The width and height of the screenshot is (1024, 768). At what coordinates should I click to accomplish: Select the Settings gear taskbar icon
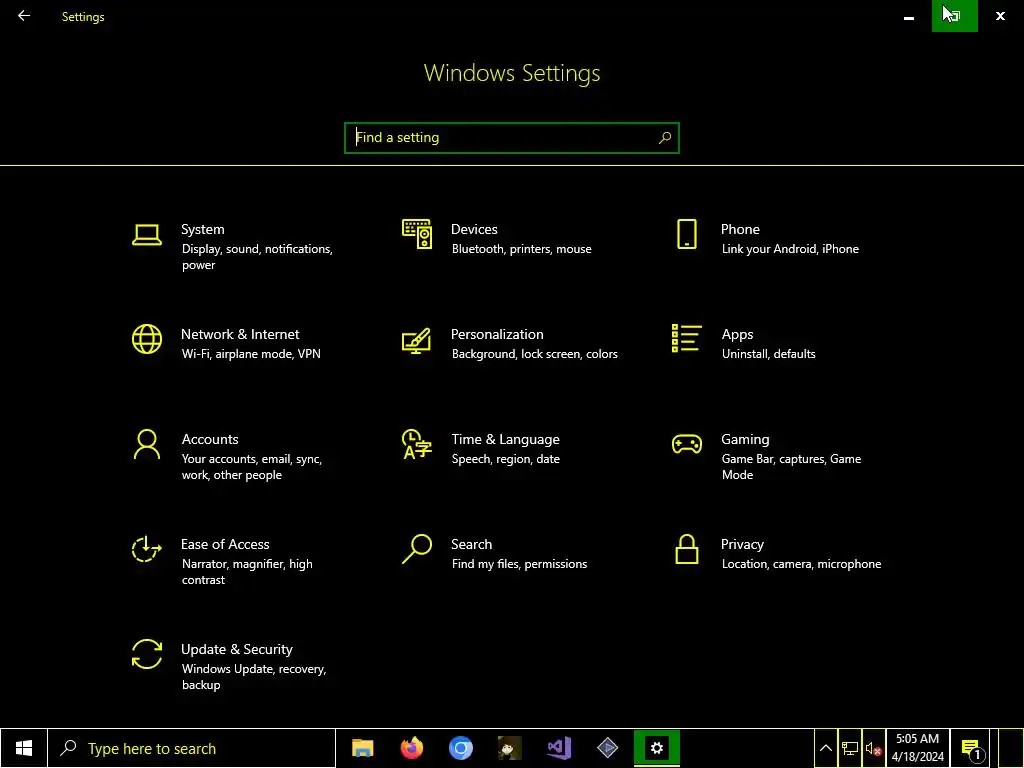[x=656, y=748]
